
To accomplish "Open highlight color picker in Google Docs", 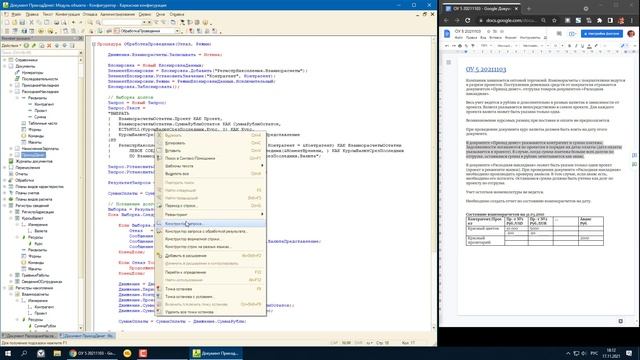I will pos(596,46).
